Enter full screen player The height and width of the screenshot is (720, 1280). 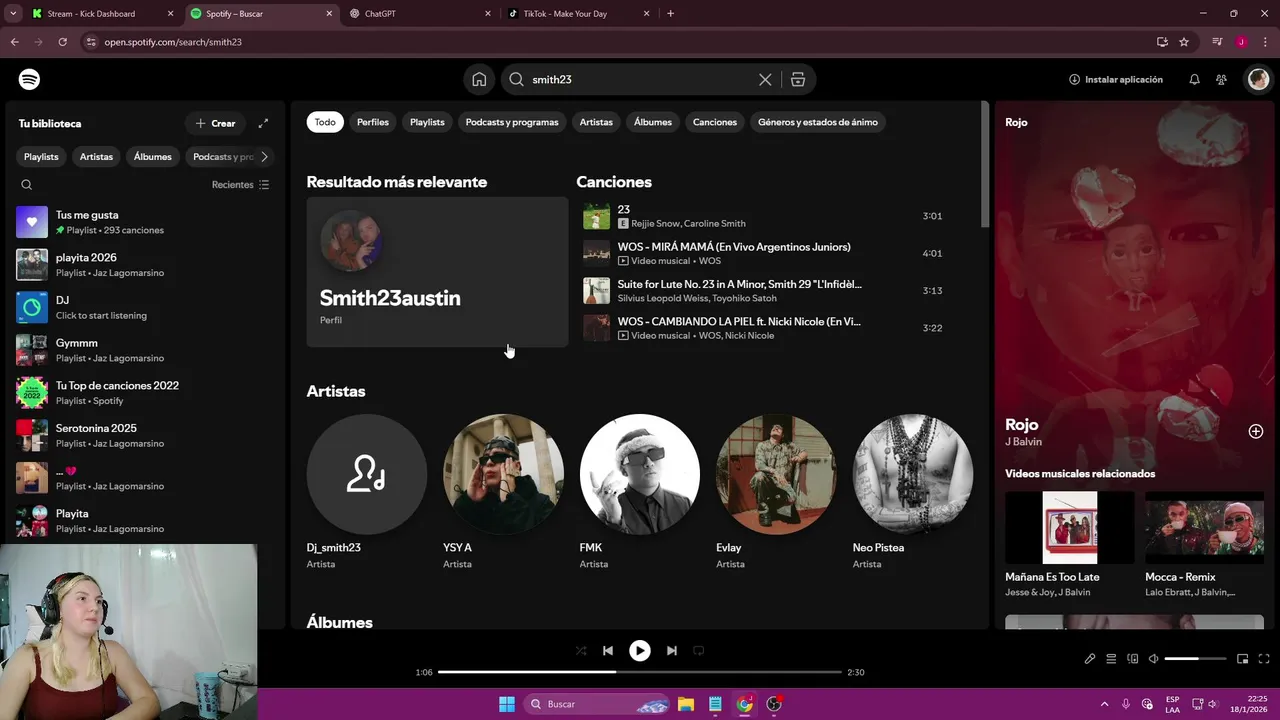pos(1265,659)
